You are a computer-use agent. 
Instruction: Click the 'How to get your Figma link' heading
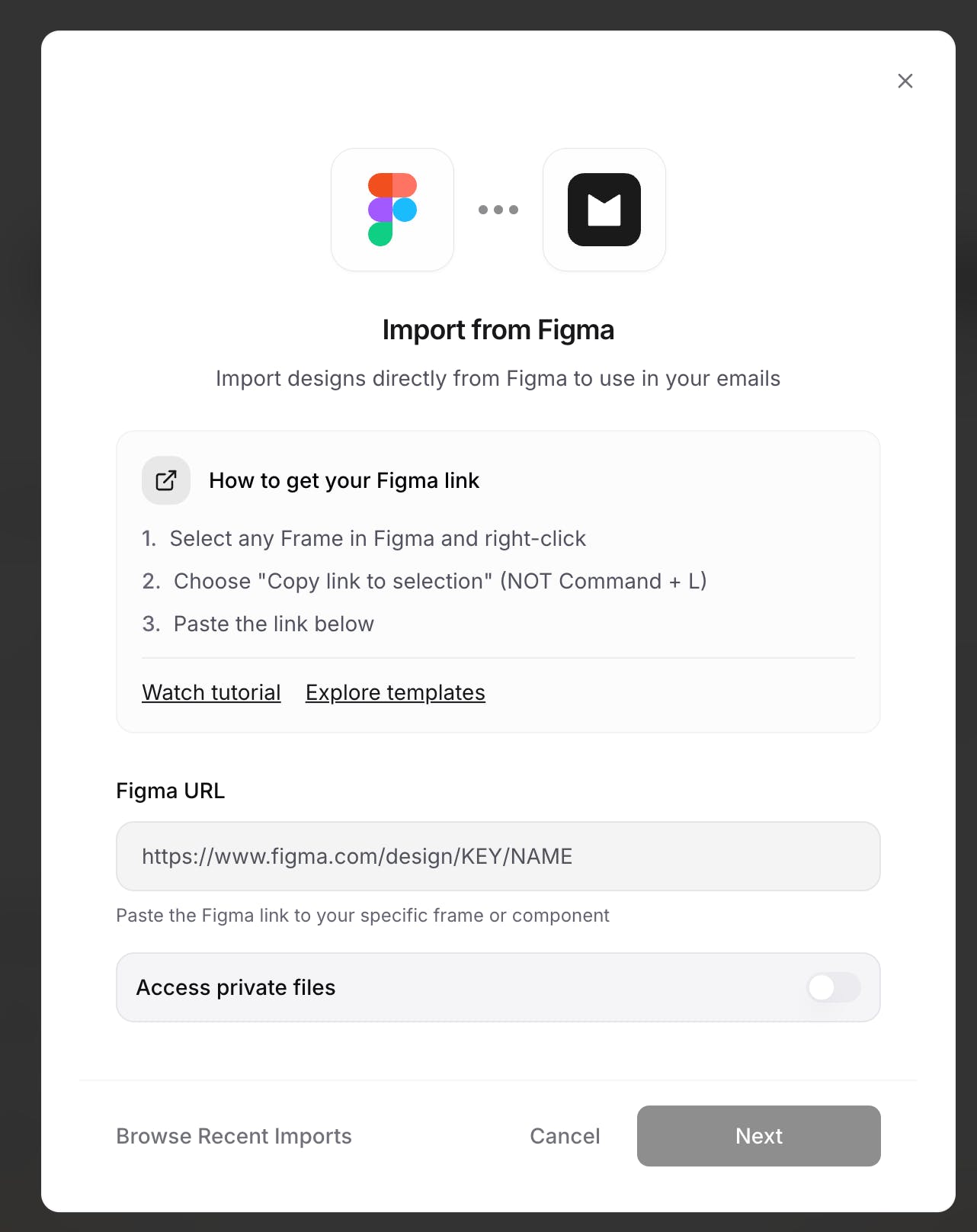(344, 480)
